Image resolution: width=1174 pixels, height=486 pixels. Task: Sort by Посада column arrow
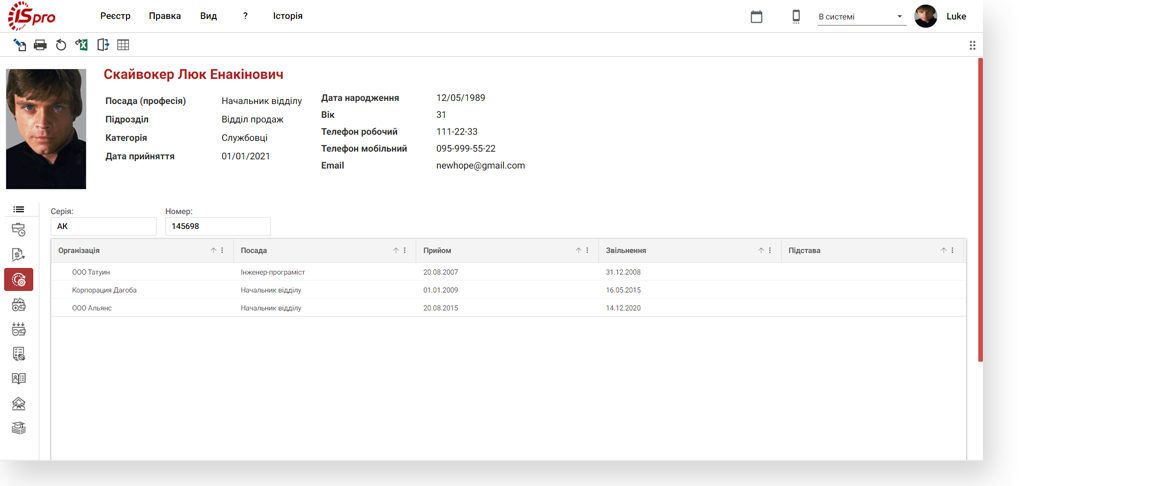click(396, 251)
